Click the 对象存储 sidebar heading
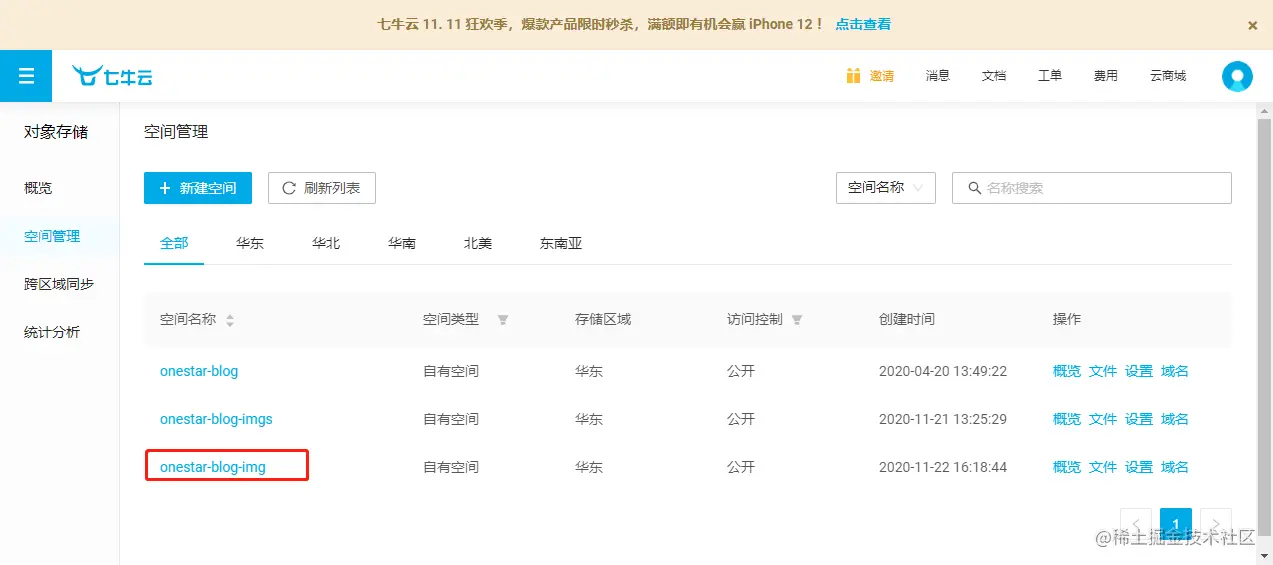Image resolution: width=1273 pixels, height=565 pixels. (56, 132)
